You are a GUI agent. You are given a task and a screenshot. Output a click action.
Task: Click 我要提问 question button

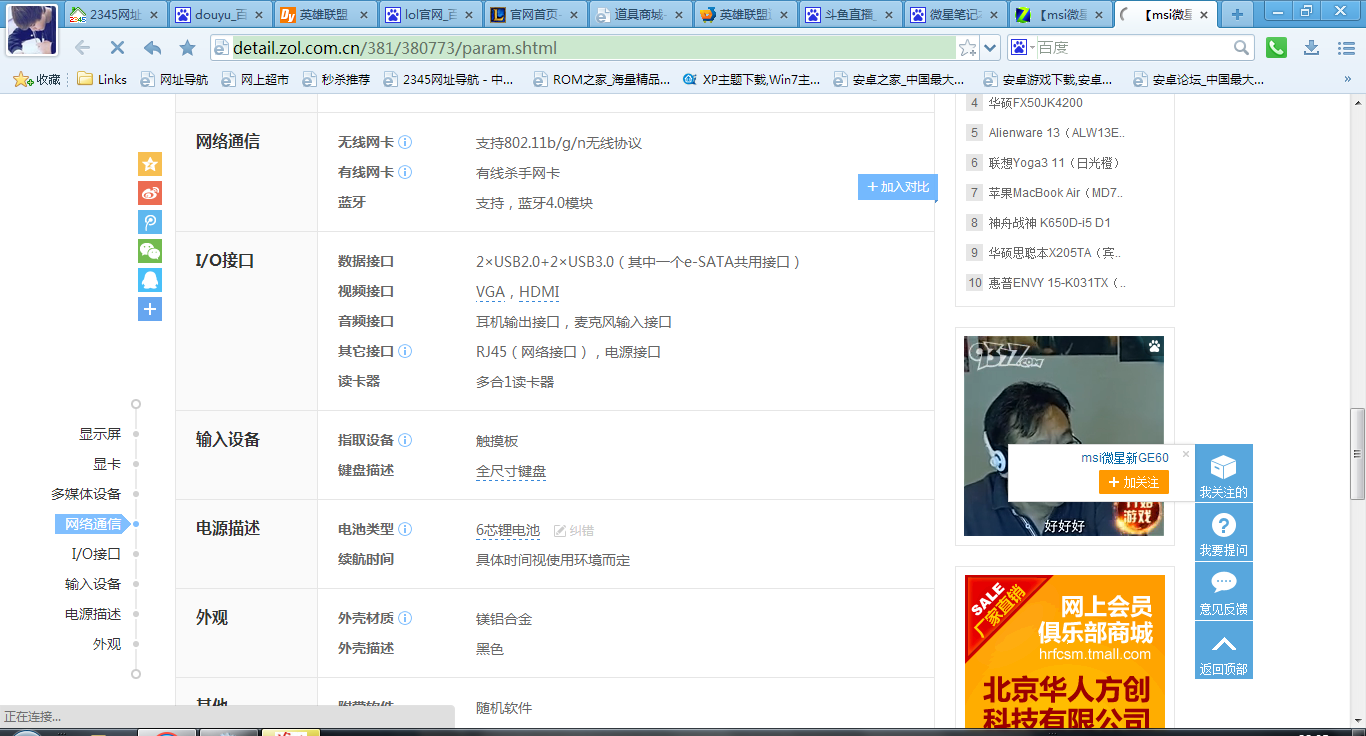click(x=1224, y=532)
